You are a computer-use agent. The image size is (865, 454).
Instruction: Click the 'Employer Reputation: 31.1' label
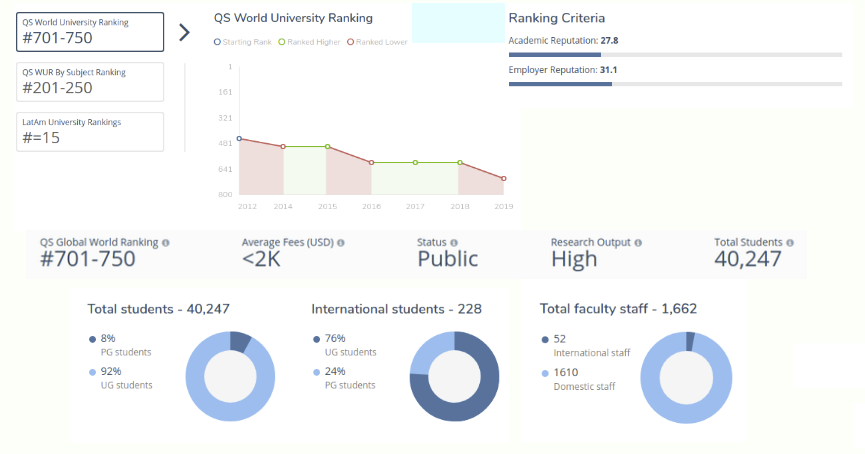(x=563, y=70)
